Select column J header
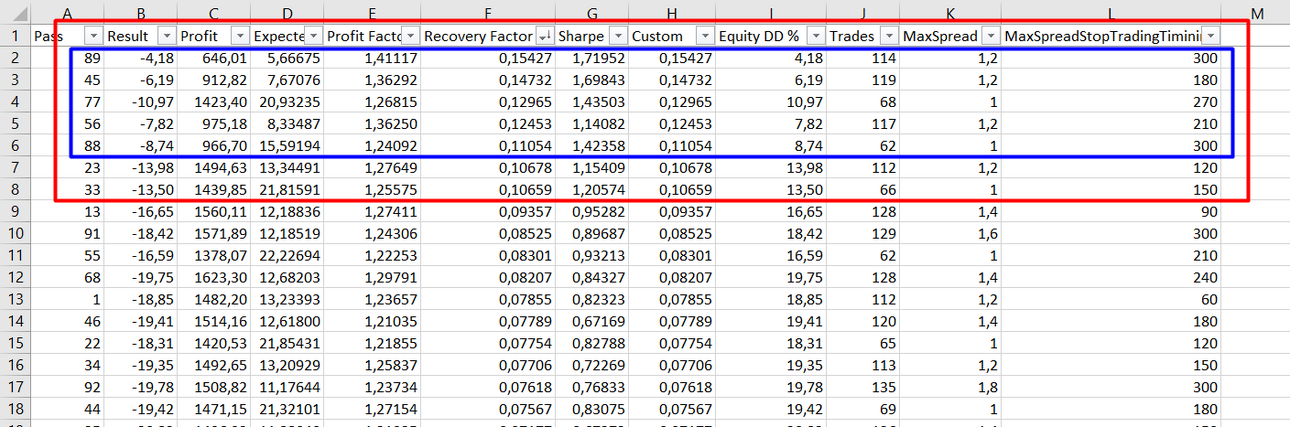The image size is (1290, 427). (x=863, y=13)
